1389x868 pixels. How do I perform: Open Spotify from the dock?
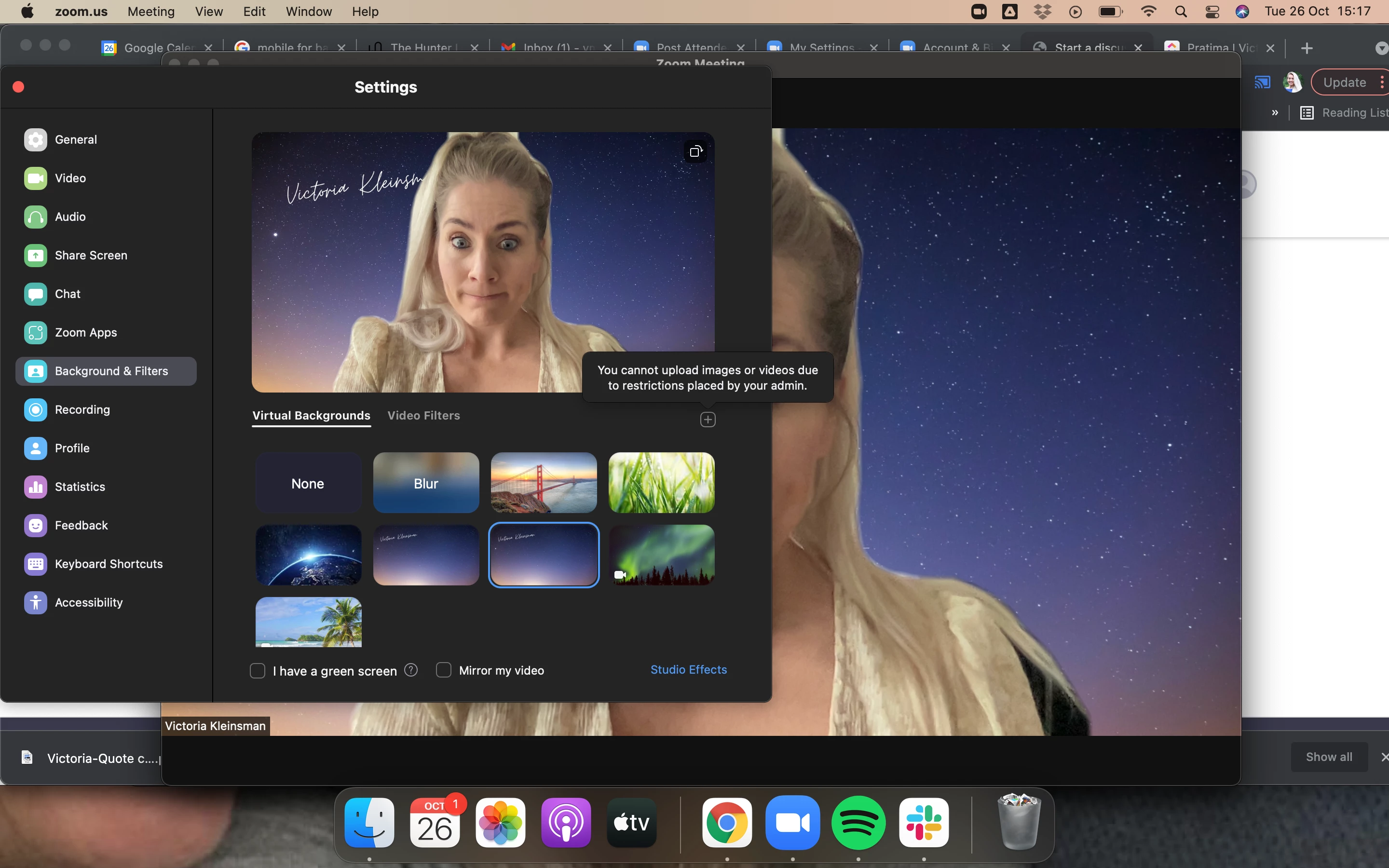pos(858,822)
